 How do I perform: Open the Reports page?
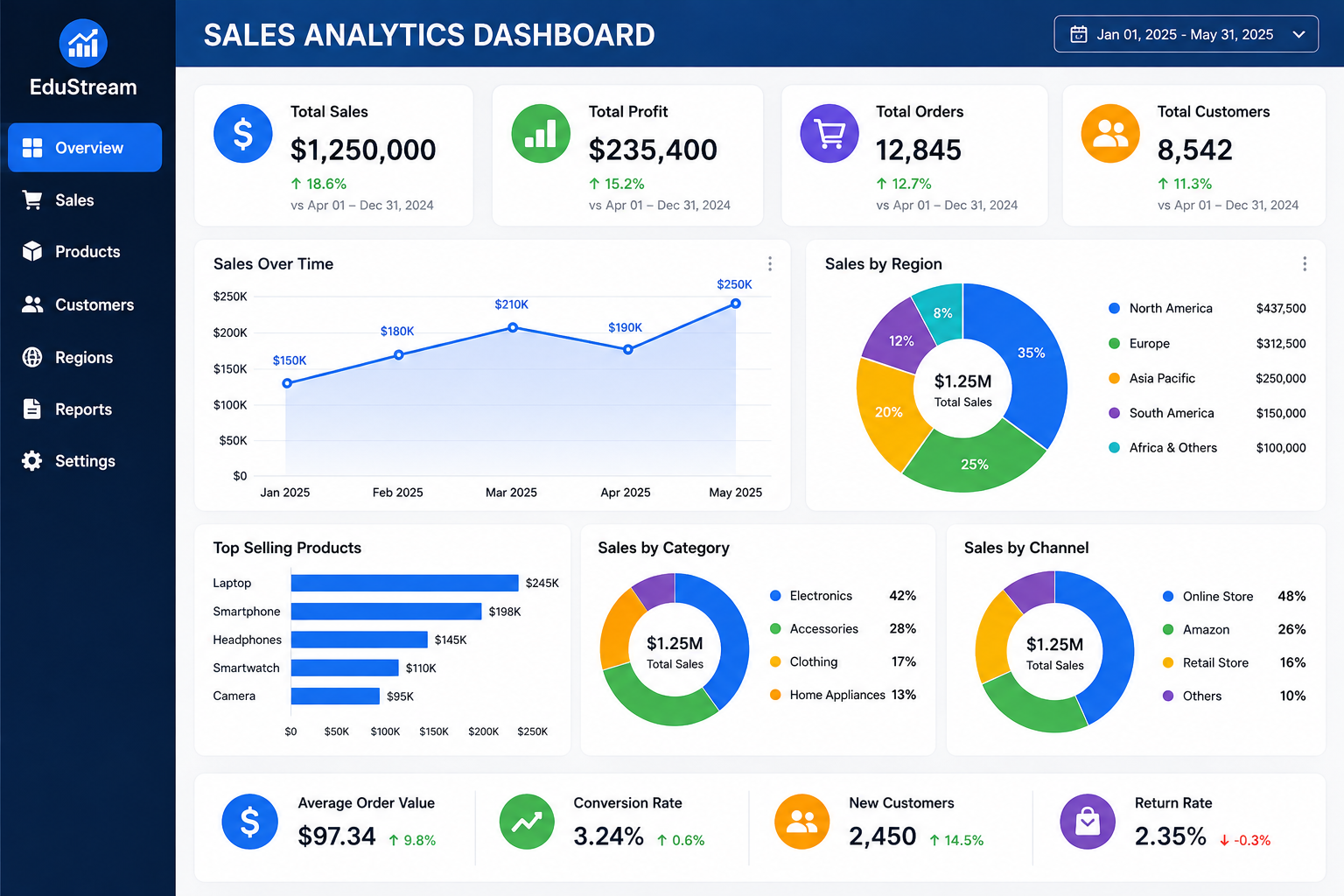pos(85,409)
